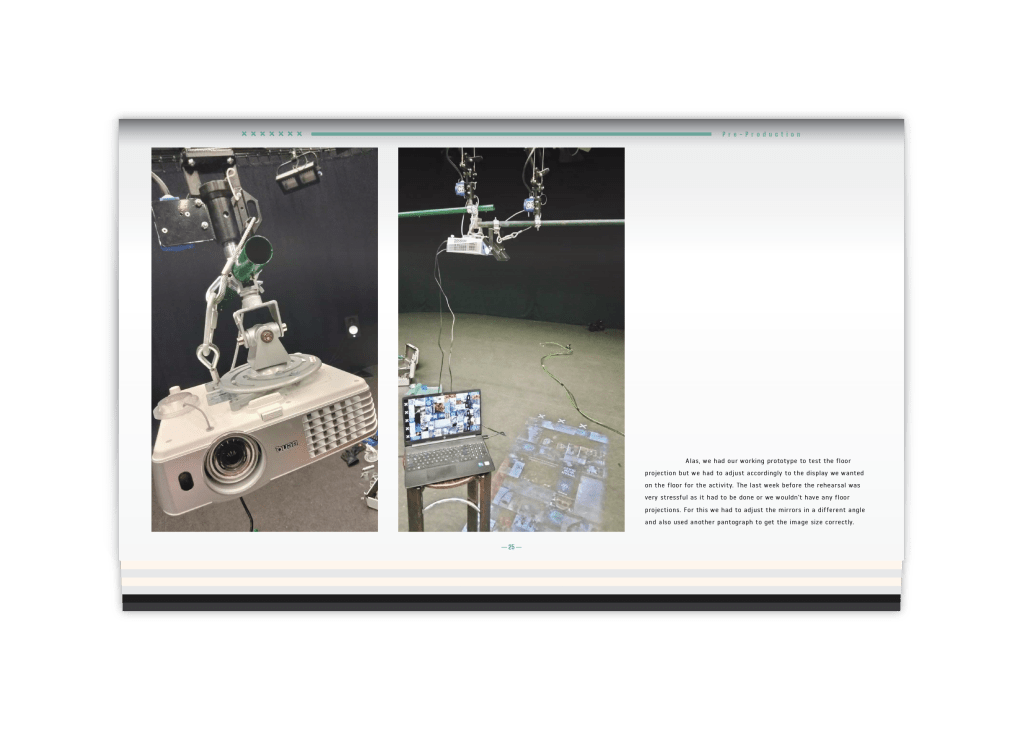Click the row of X marks in header
Viewport: 1023px width, 730px height.
[x=271, y=134]
